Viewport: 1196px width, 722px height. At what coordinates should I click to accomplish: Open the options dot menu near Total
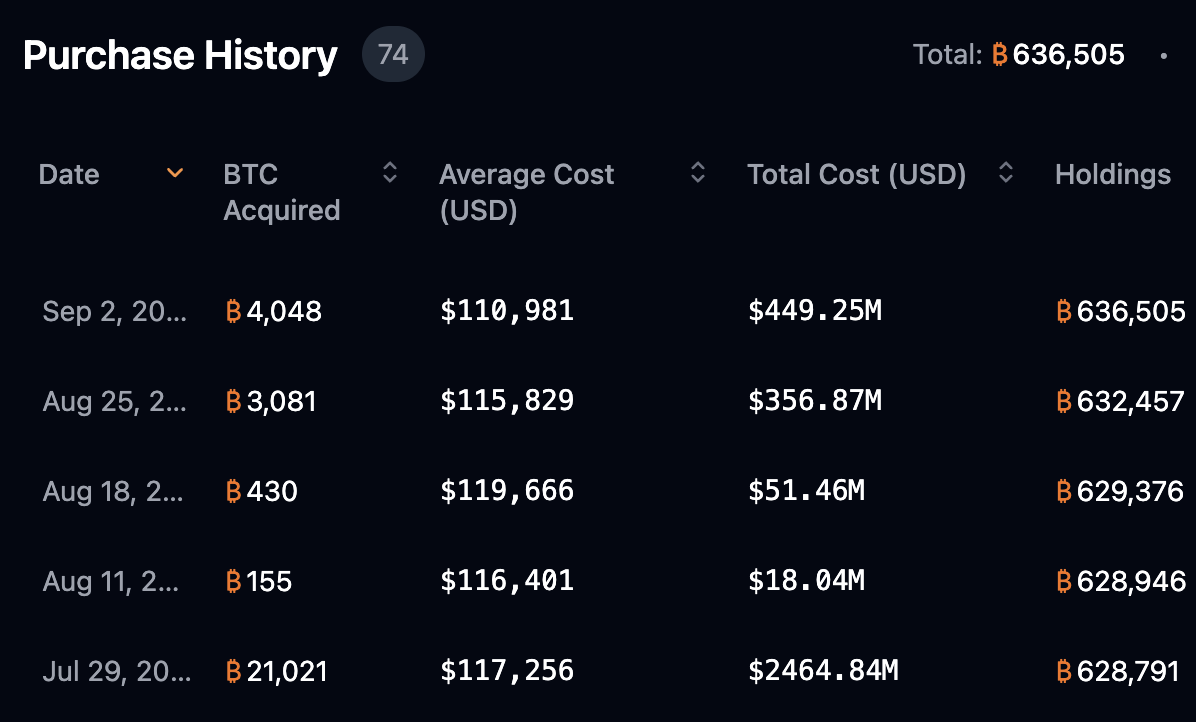[1166, 55]
